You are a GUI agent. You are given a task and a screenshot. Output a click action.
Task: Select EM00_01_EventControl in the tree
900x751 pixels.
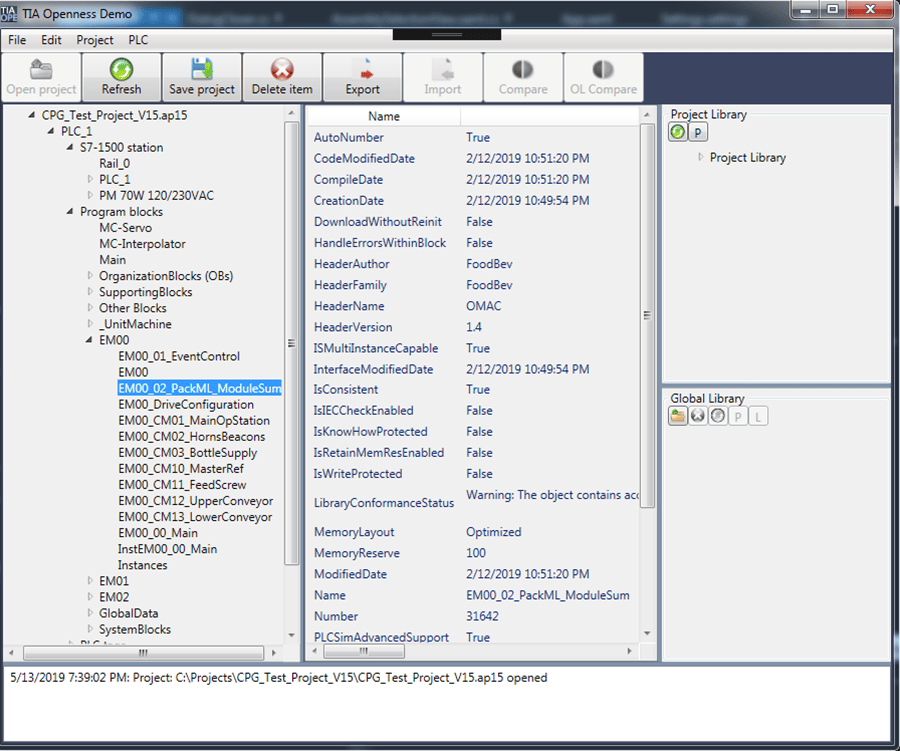tap(179, 356)
